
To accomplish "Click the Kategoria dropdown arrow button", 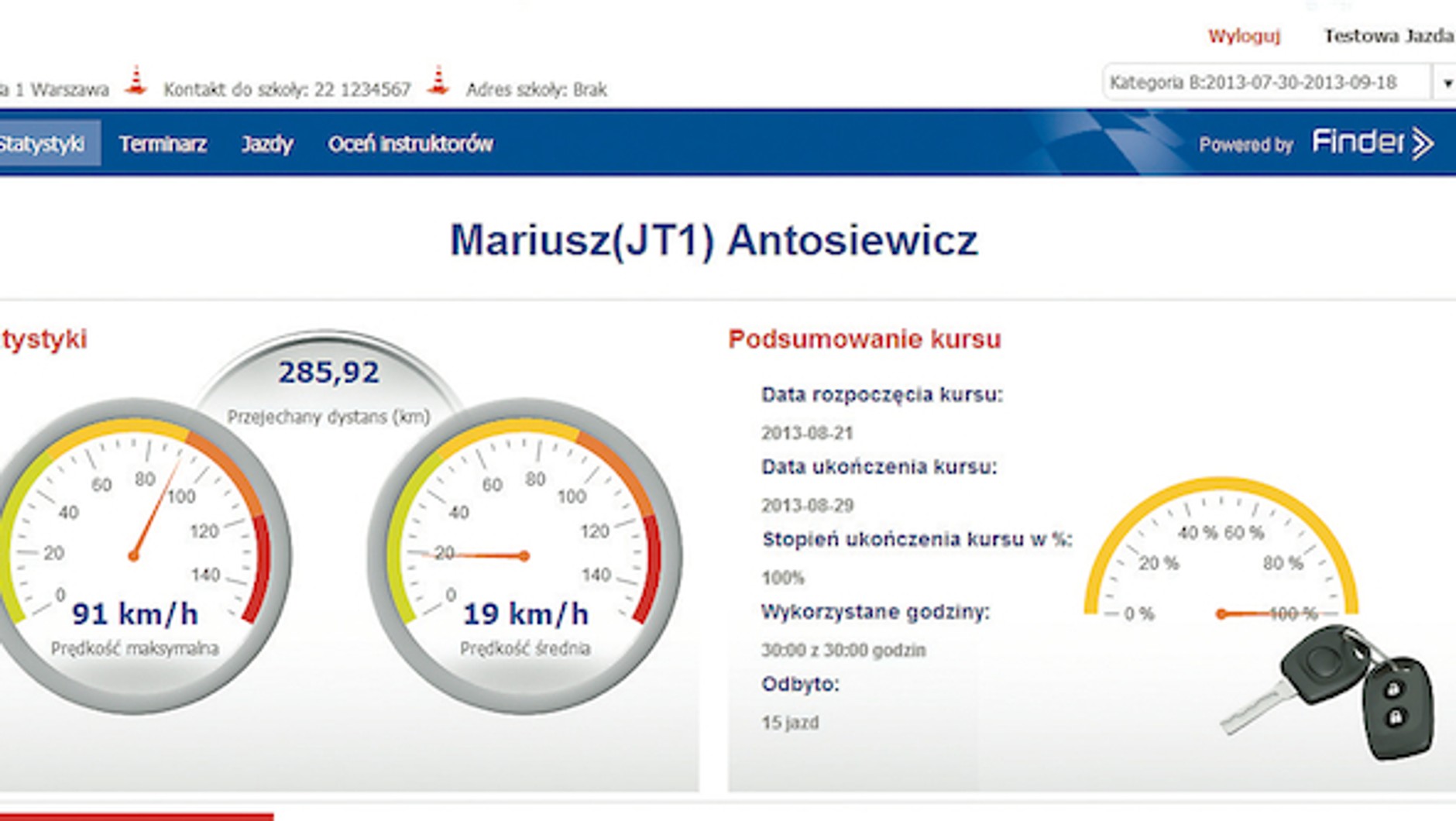I will click(1445, 83).
